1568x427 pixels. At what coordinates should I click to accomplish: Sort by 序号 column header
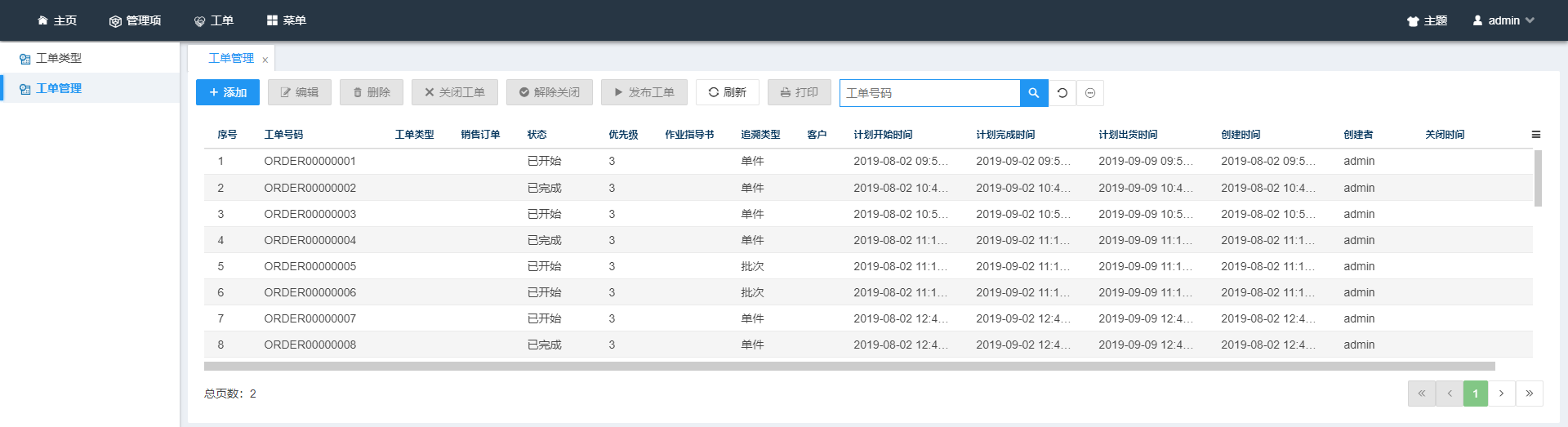point(227,135)
